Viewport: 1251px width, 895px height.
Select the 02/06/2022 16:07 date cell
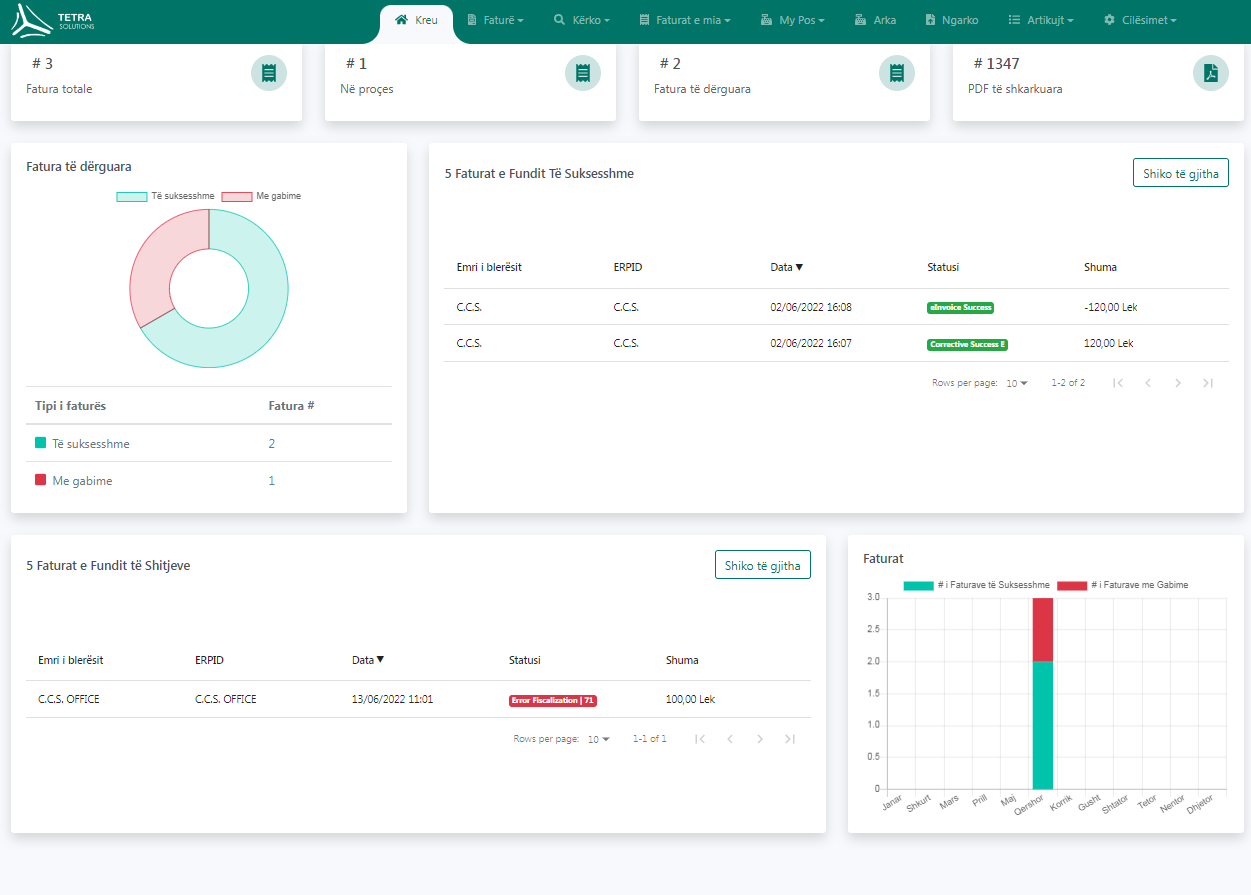pos(811,343)
